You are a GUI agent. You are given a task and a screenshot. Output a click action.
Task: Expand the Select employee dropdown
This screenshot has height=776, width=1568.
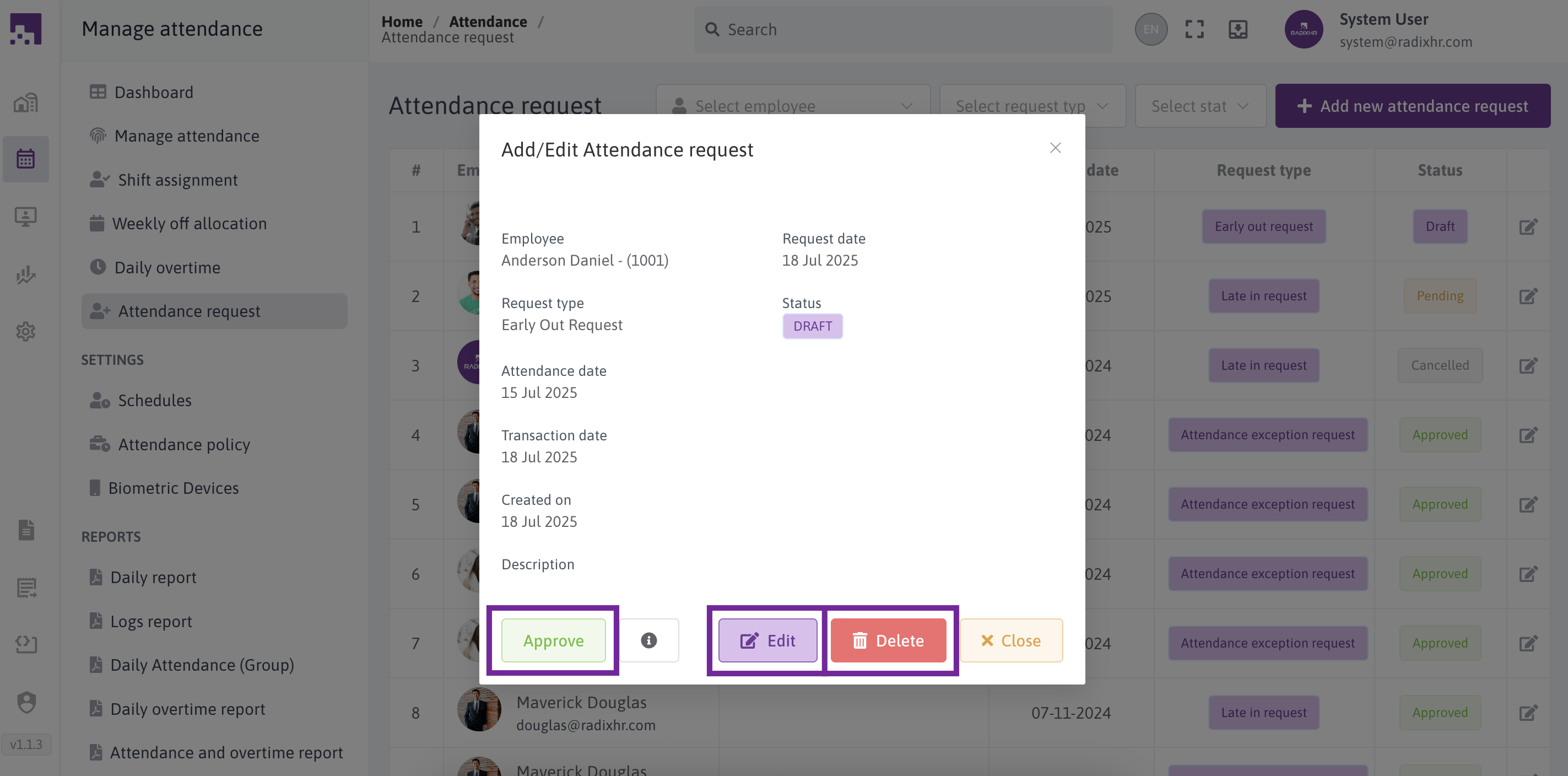tap(792, 106)
